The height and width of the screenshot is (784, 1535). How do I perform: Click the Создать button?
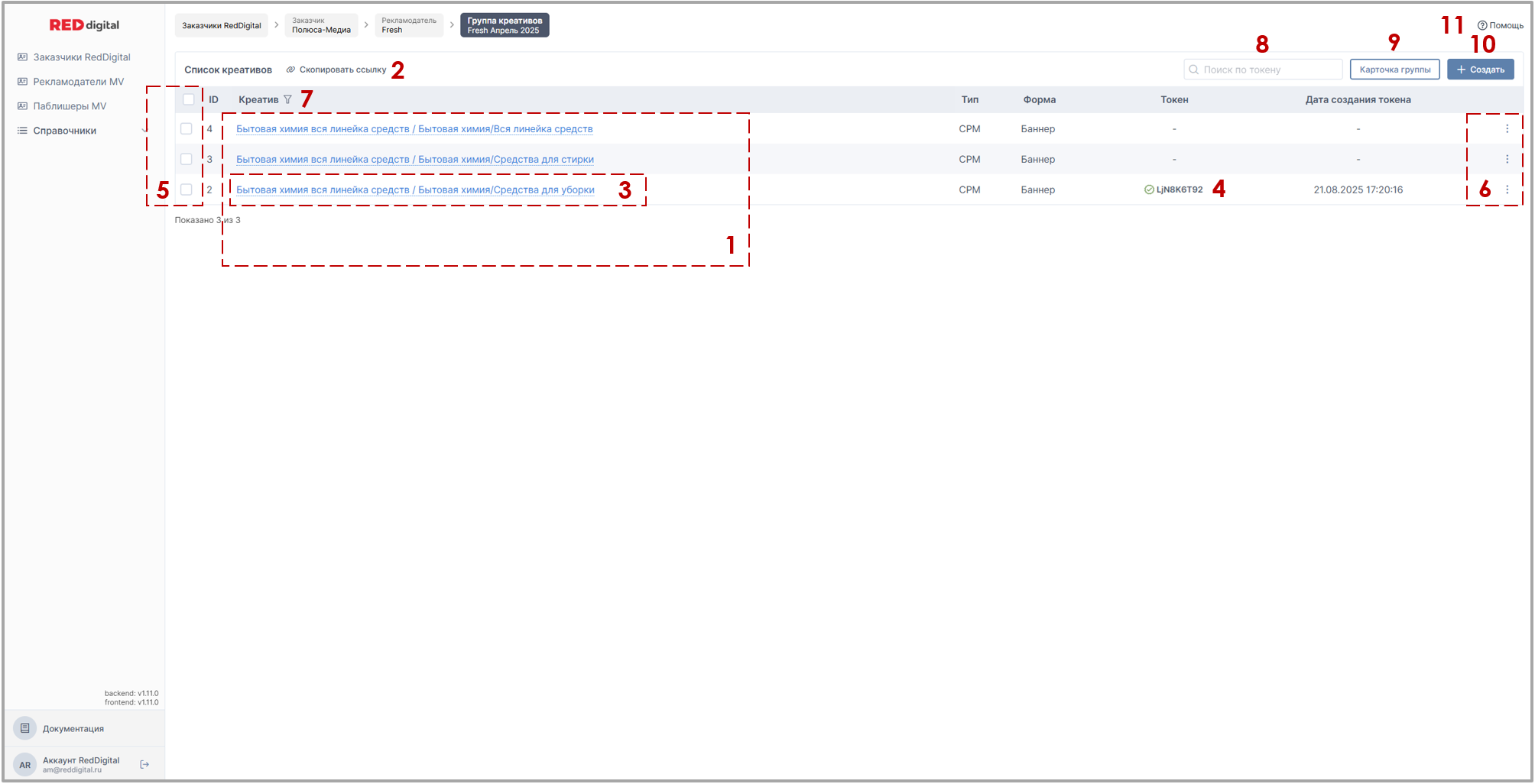coord(1480,70)
